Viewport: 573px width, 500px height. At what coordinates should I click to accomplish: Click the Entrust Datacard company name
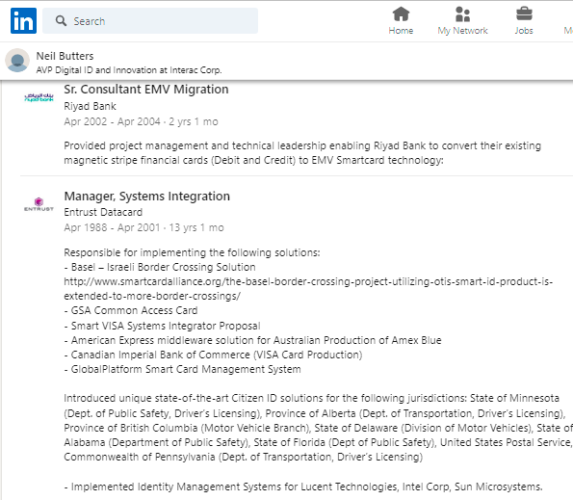(x=103, y=212)
